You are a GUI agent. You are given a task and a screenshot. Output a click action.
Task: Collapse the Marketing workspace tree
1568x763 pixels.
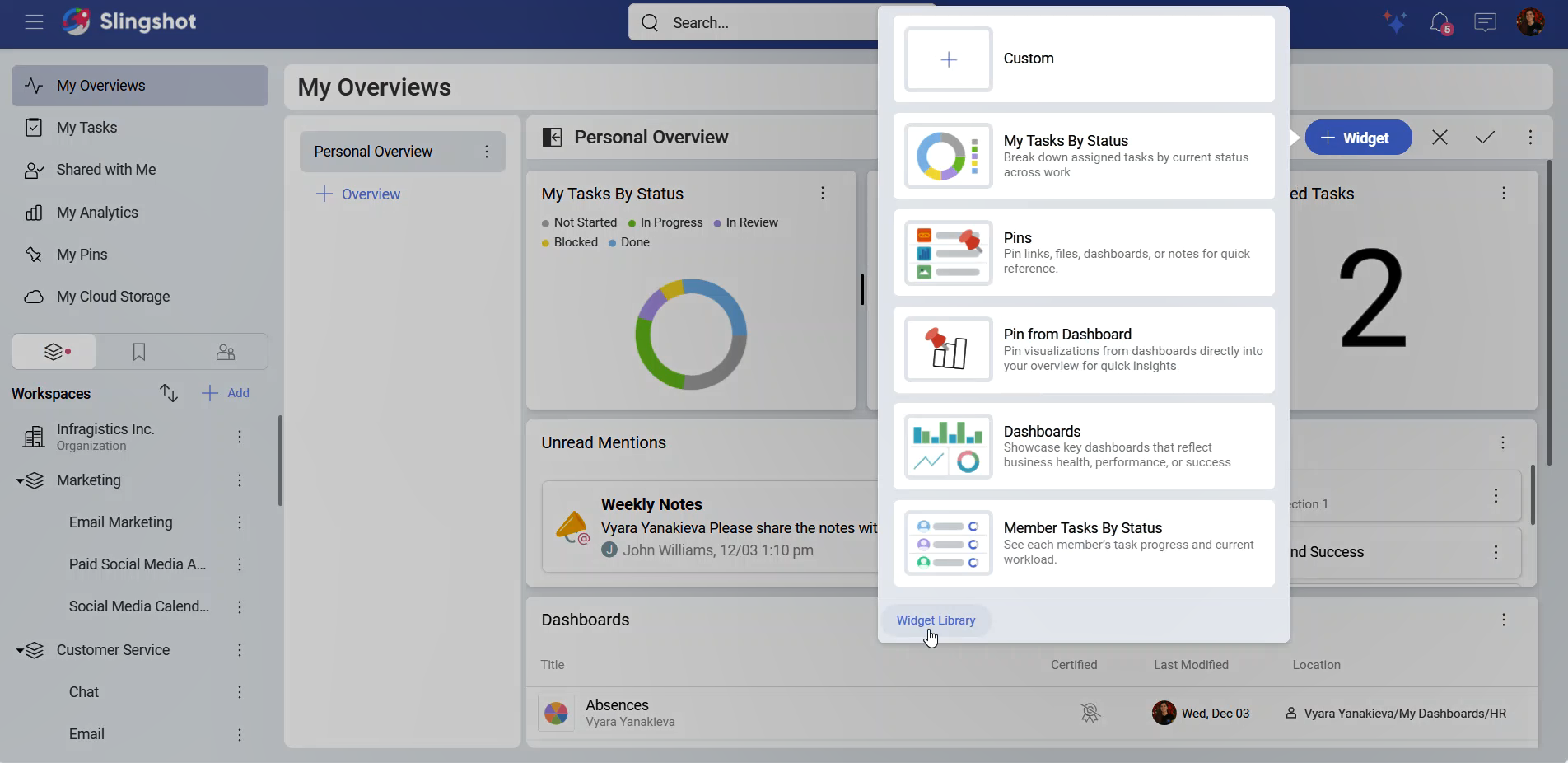pyautogui.click(x=20, y=481)
